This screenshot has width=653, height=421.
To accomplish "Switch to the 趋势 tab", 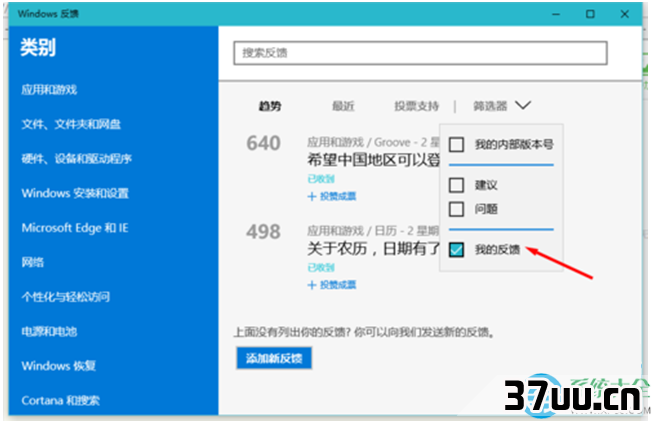I will click(270, 106).
